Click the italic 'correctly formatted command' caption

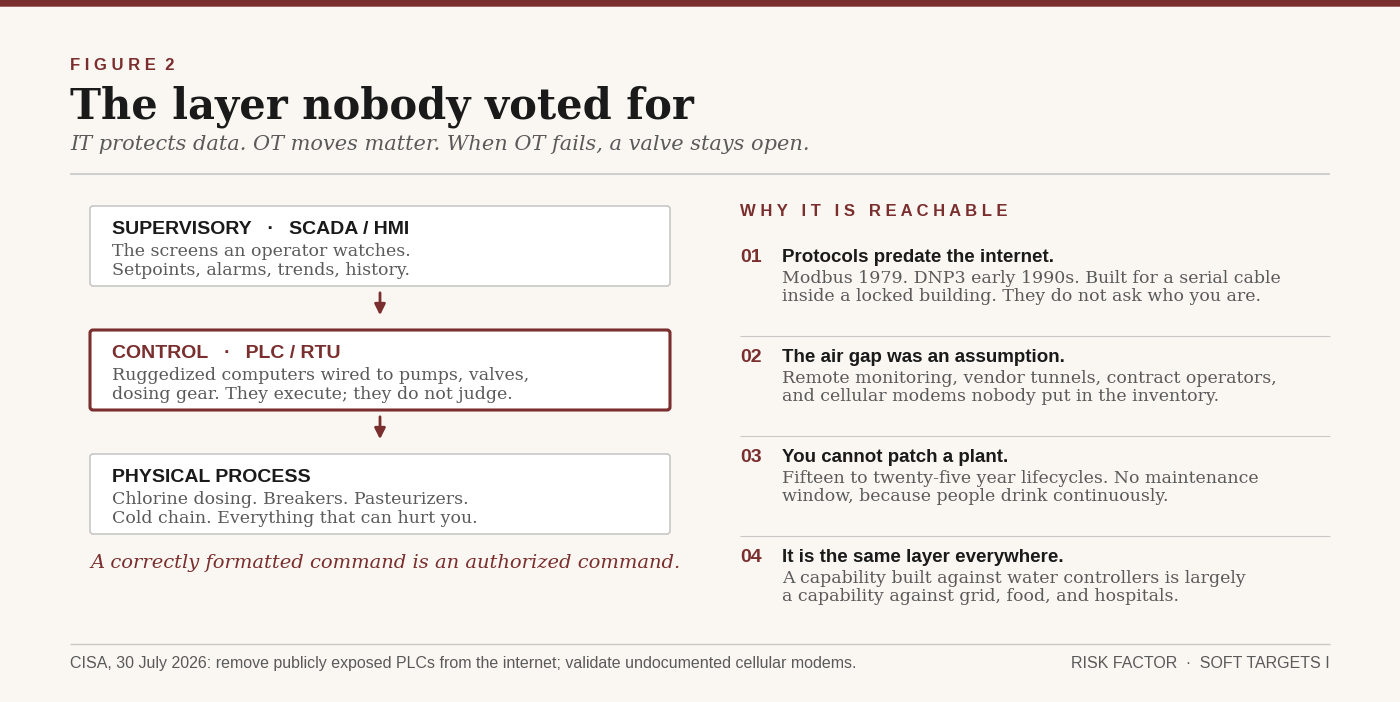[x=385, y=562]
